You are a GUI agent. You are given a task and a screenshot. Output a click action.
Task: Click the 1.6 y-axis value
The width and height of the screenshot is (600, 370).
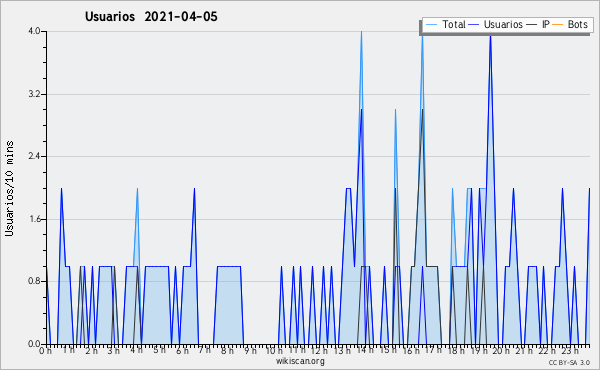pyautogui.click(x=34, y=219)
